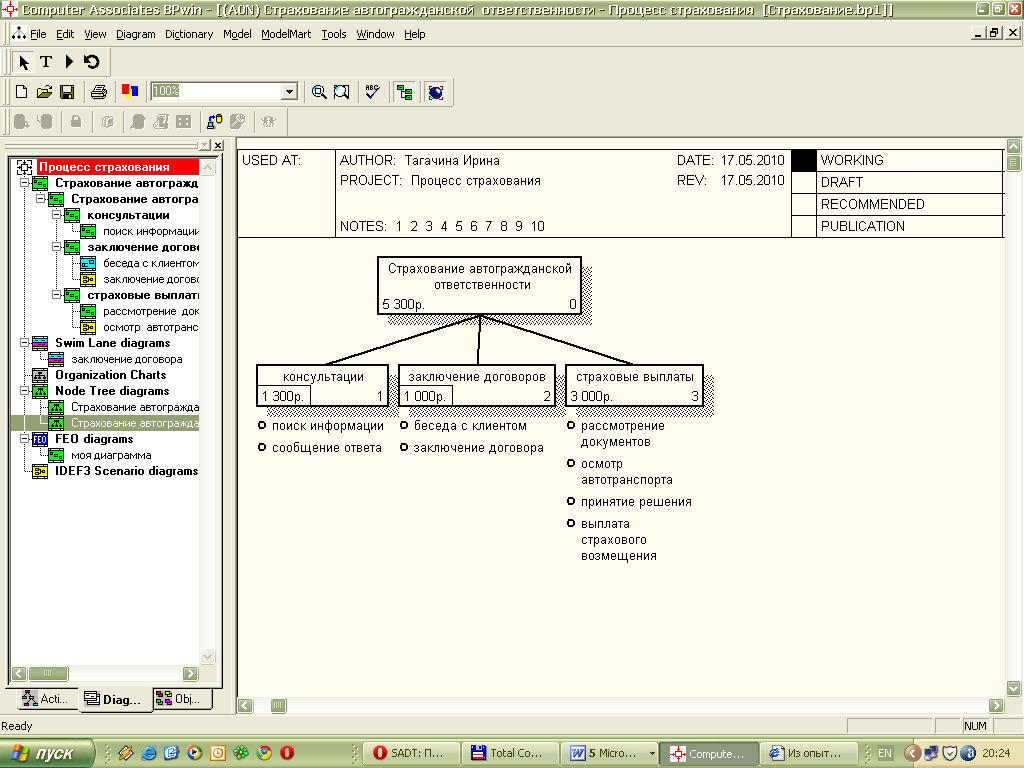Click the ModelMart key tool icon
The height and width of the screenshot is (768, 1024).
click(238, 121)
